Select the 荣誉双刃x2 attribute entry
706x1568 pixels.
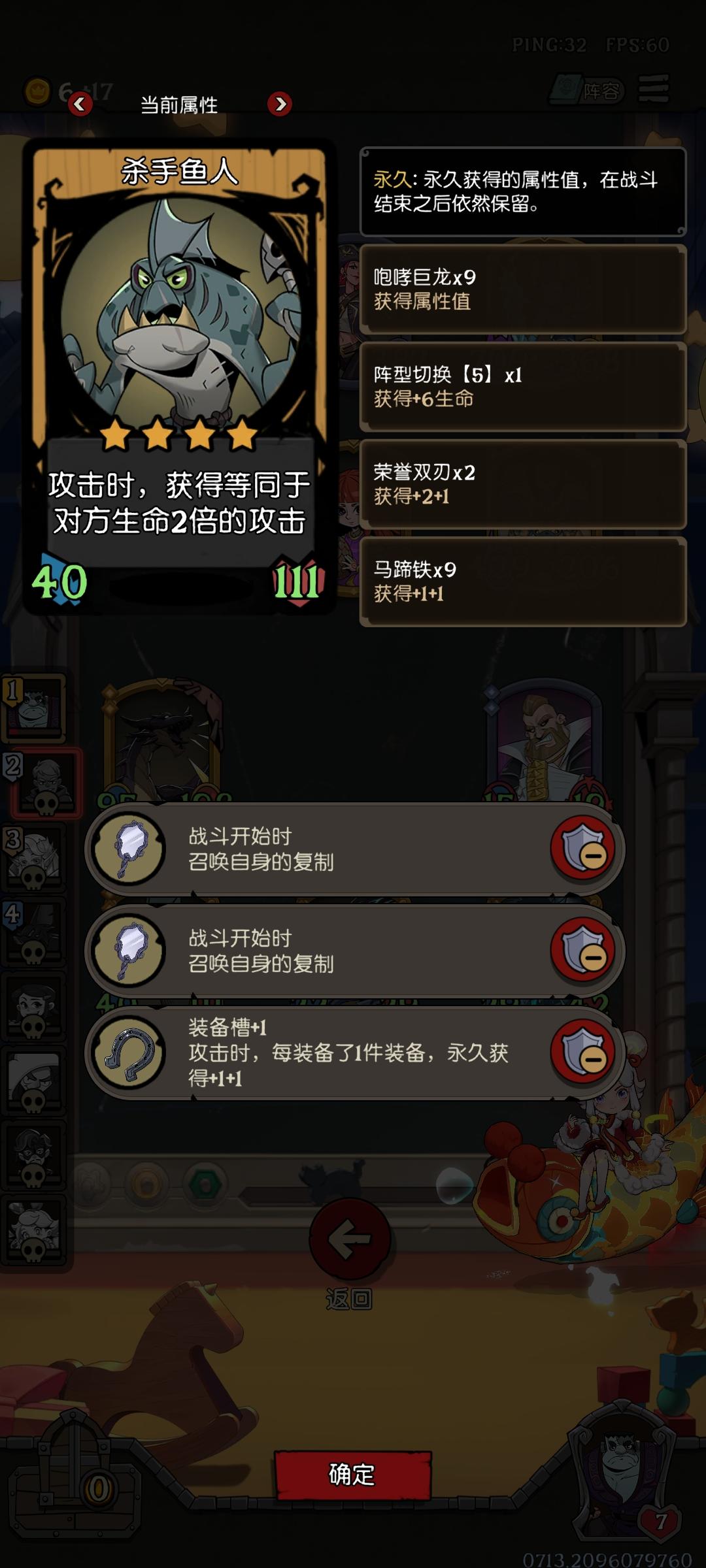tap(523, 484)
